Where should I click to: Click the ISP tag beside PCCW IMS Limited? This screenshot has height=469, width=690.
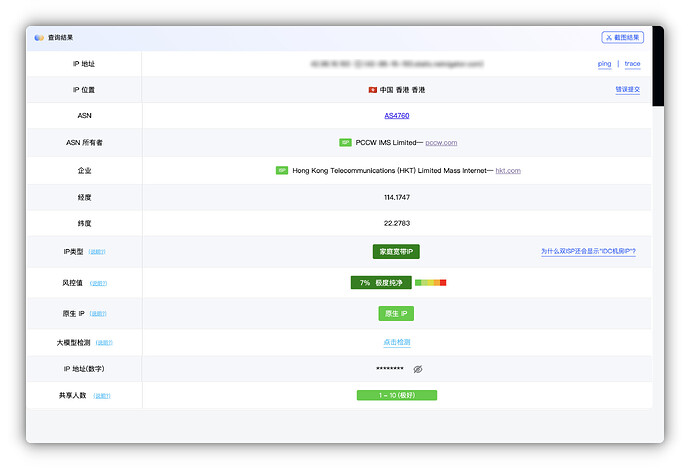pyautogui.click(x=345, y=143)
